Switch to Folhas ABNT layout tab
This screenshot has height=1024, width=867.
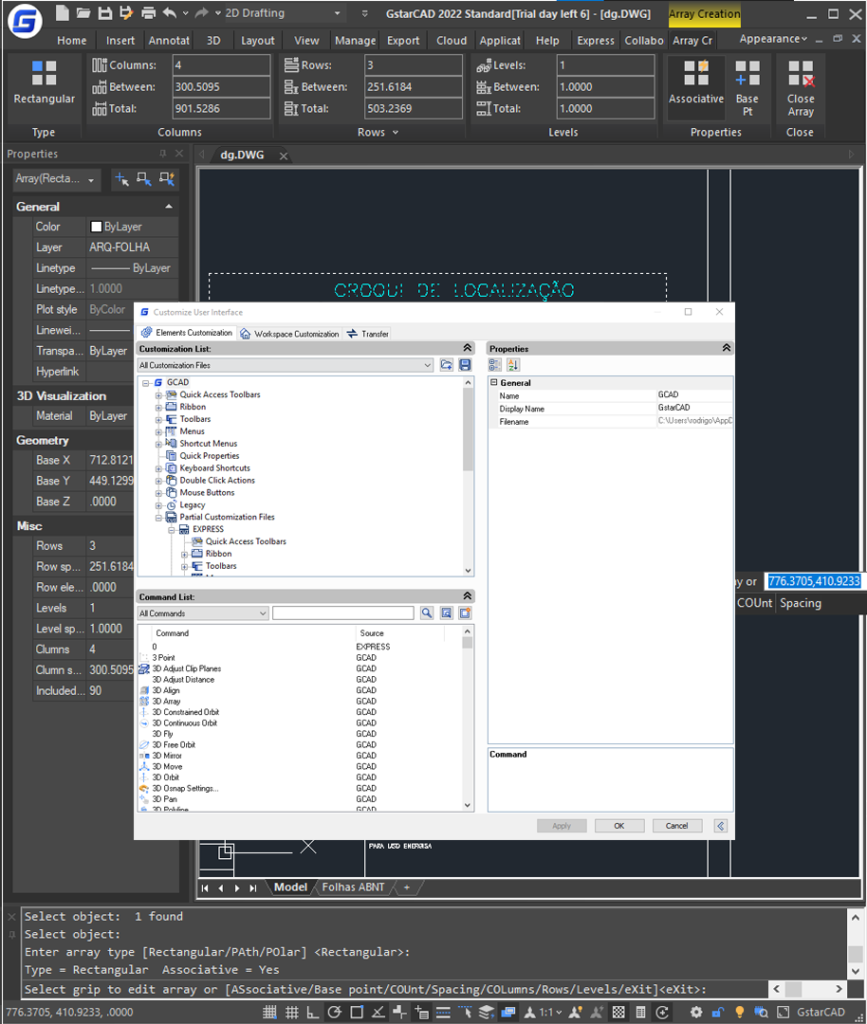(x=353, y=887)
